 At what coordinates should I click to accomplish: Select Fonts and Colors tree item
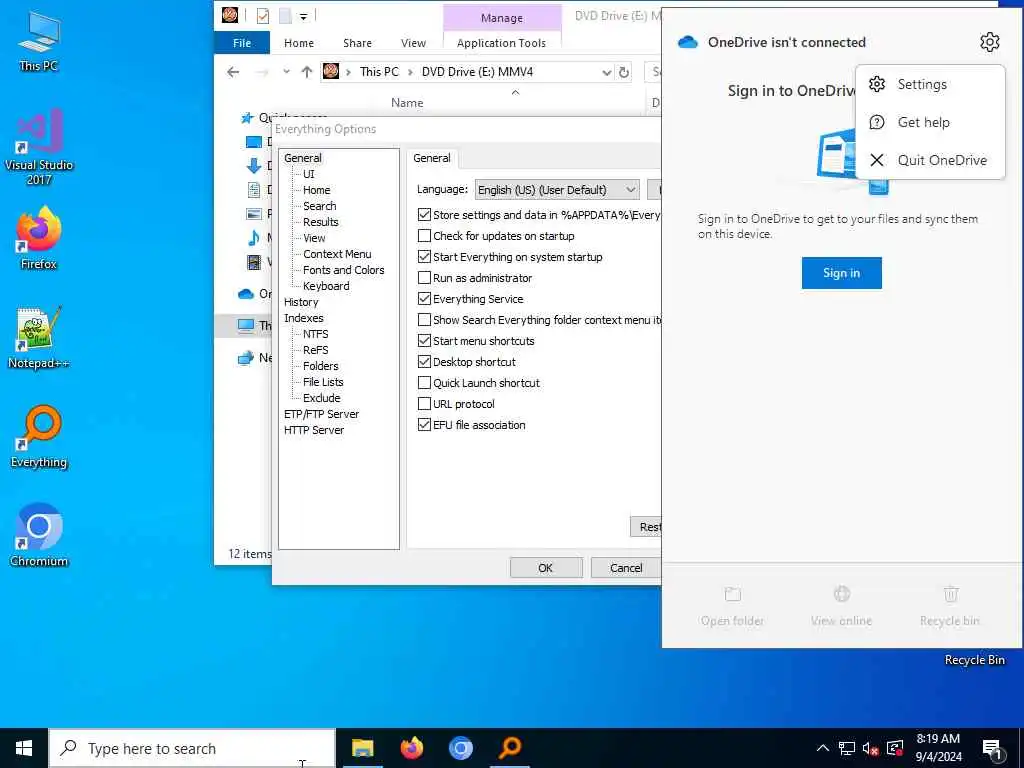pyautogui.click(x=344, y=270)
